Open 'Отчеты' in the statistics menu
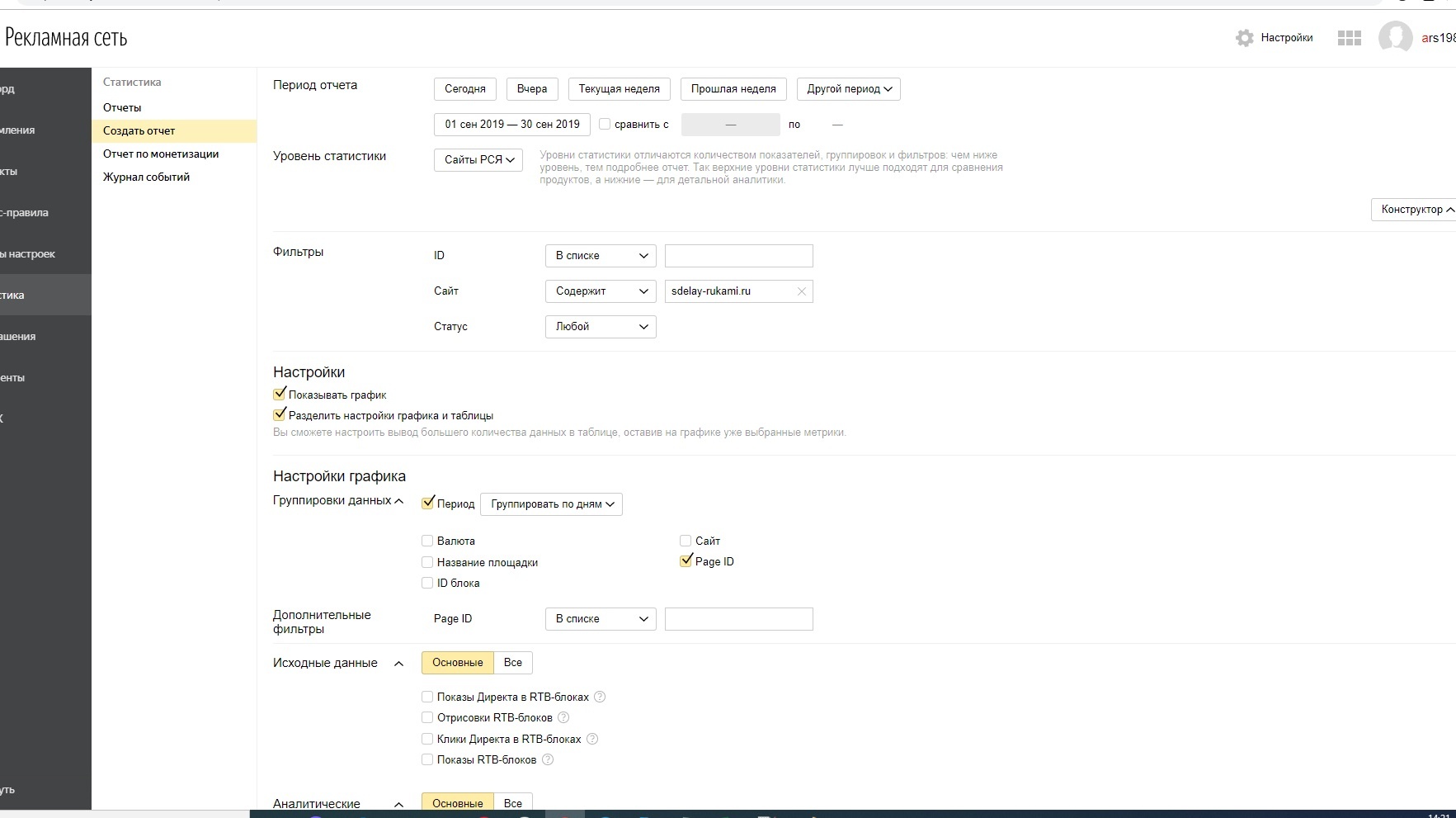This screenshot has width=1456, height=818. (x=122, y=107)
